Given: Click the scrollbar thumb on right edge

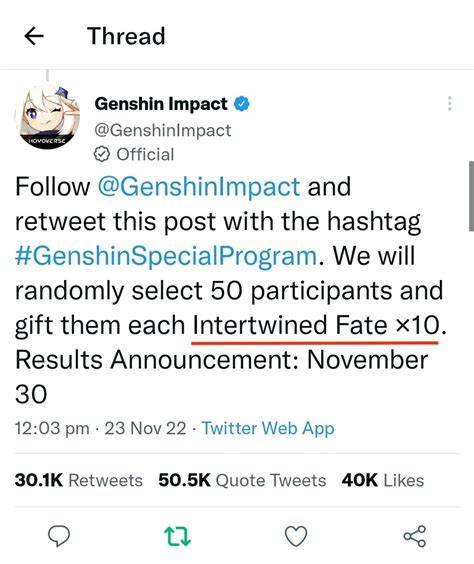Looking at the screenshot, I should pyautogui.click(x=471, y=196).
